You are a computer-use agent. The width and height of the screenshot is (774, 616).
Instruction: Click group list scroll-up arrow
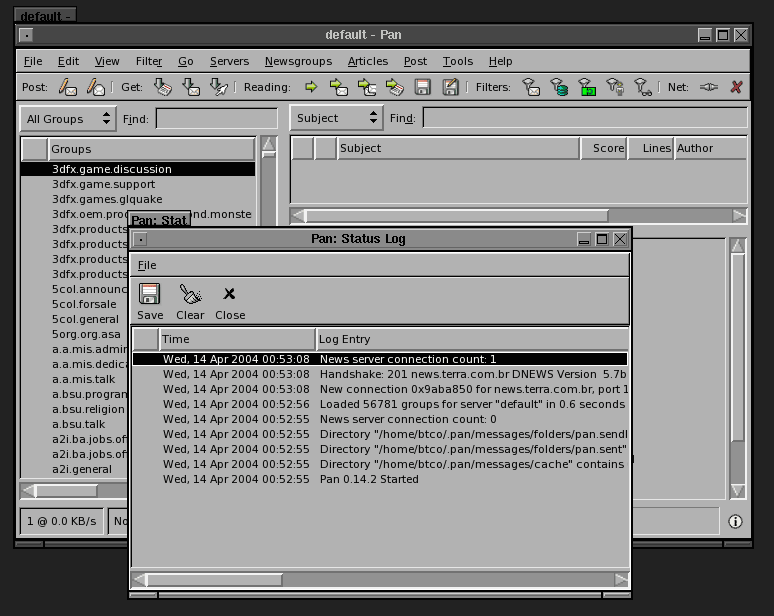pos(269,144)
